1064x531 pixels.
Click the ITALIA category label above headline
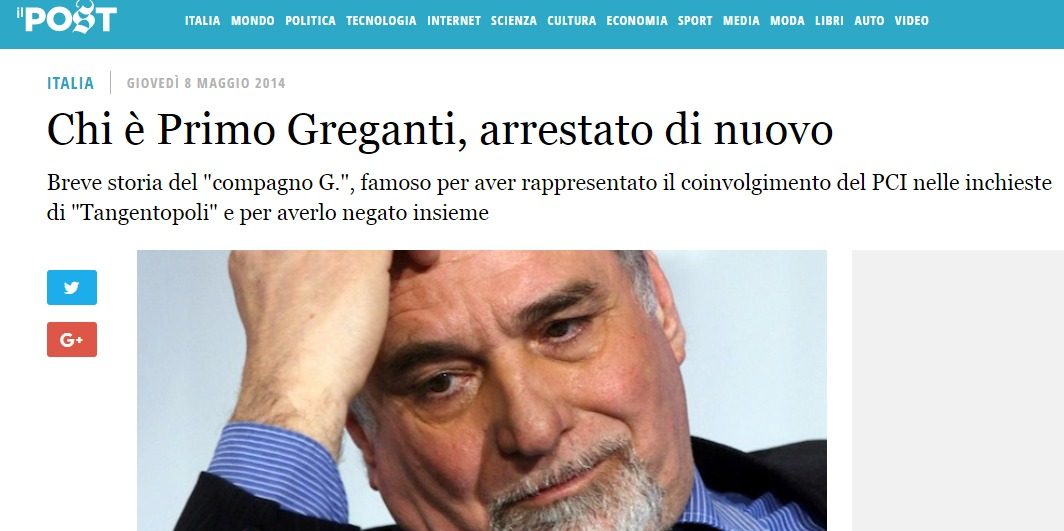(71, 83)
